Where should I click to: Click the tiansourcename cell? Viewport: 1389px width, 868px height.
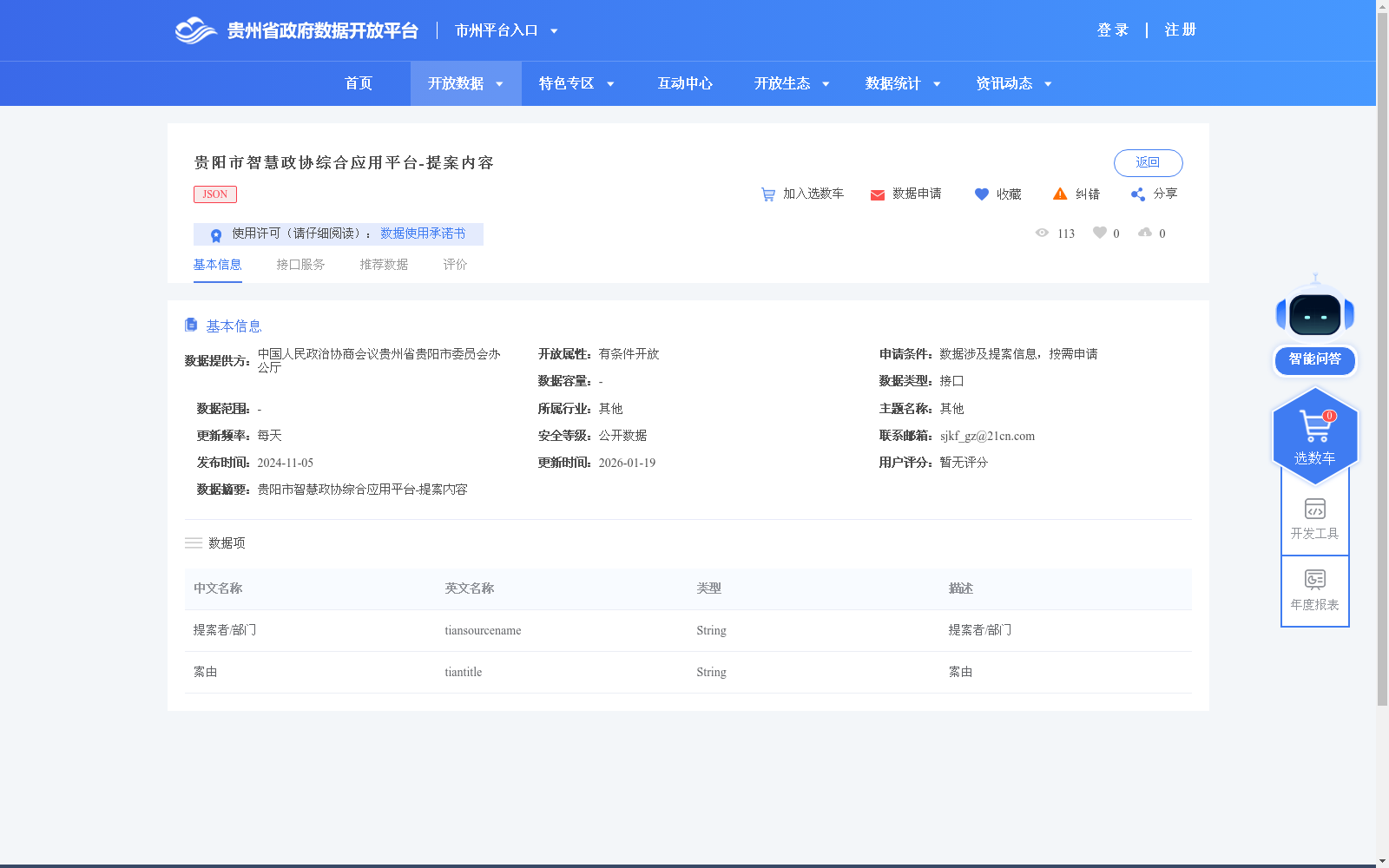click(x=483, y=631)
